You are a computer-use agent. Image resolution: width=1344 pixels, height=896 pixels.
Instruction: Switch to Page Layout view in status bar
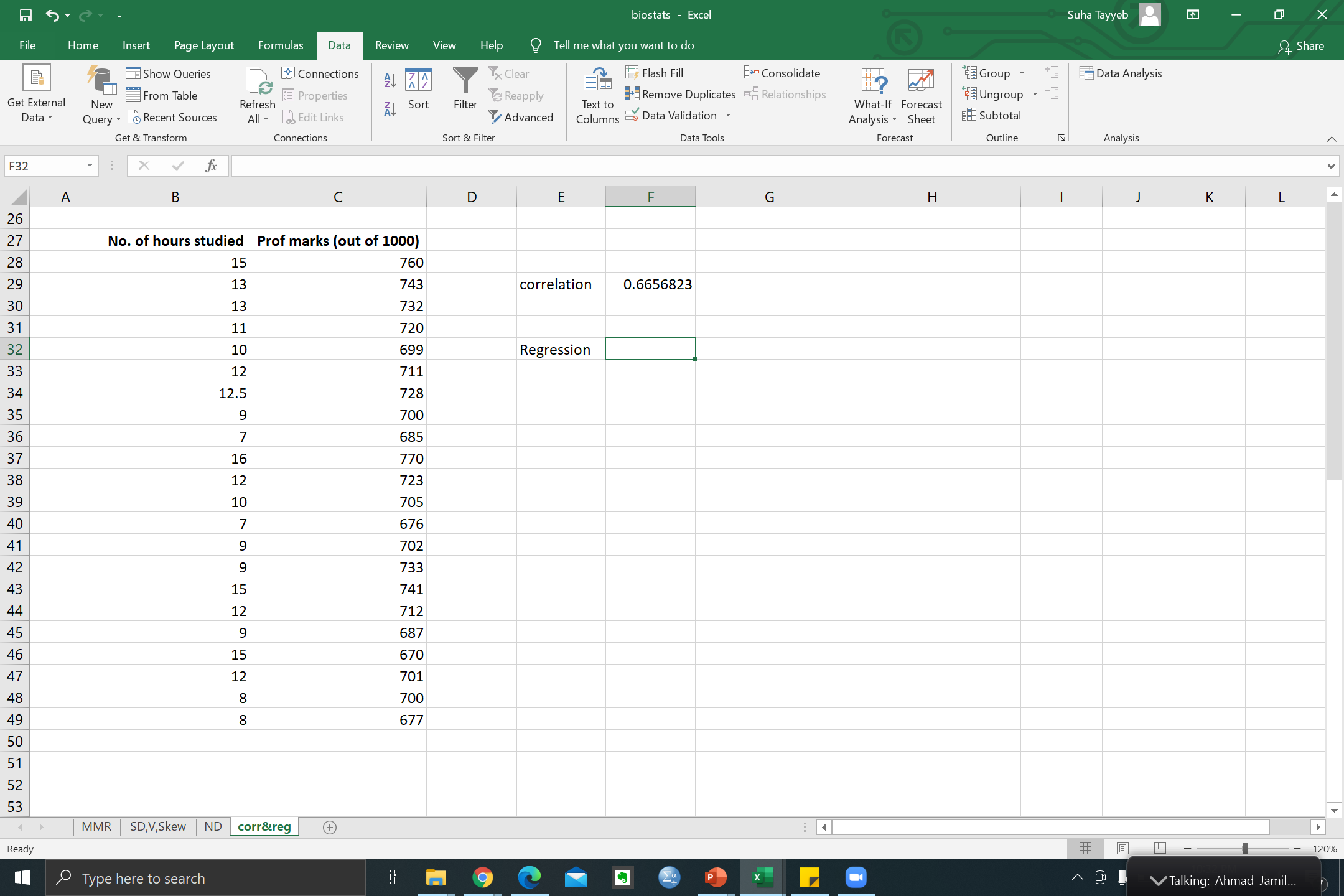[x=1122, y=848]
